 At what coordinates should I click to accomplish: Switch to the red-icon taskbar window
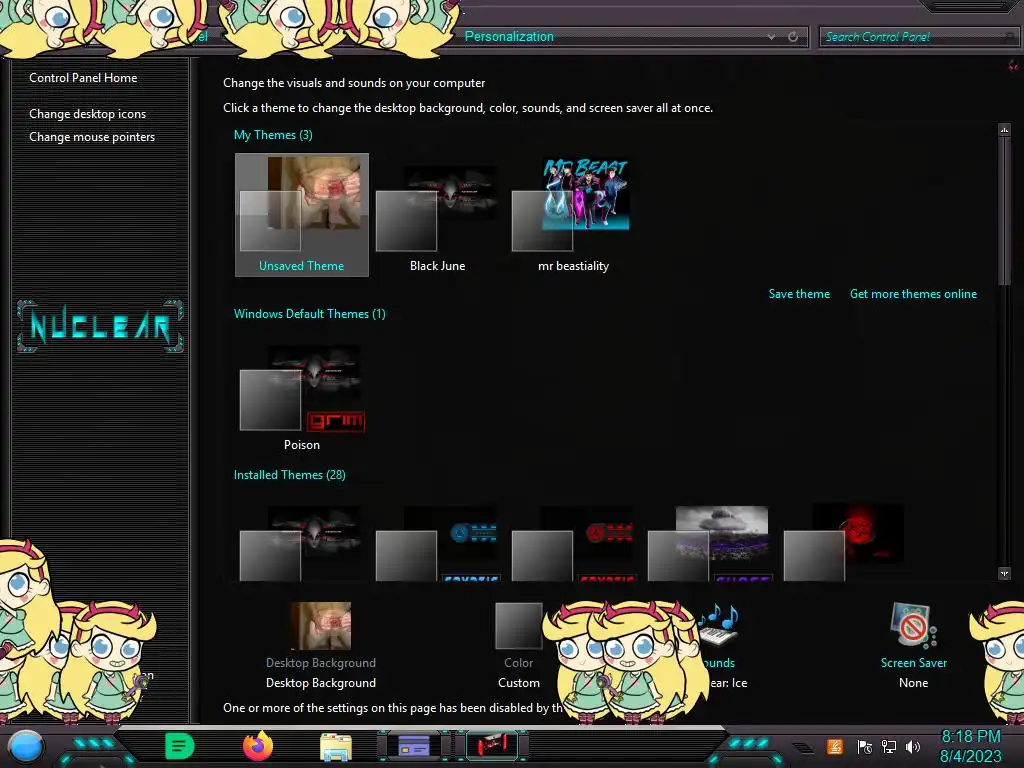492,746
